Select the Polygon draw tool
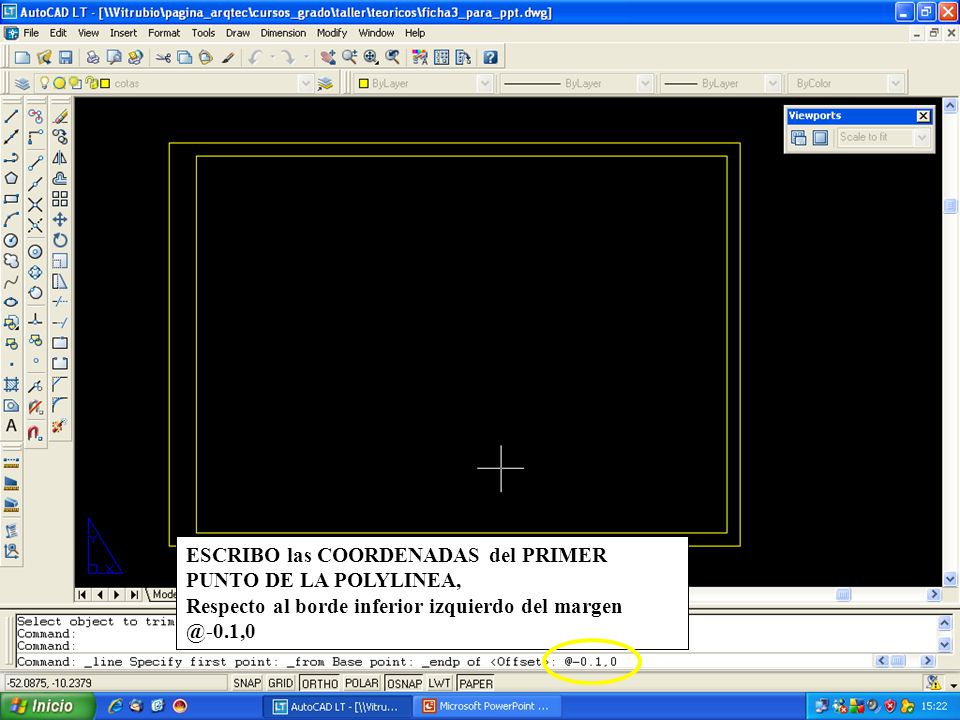 pyautogui.click(x=11, y=178)
